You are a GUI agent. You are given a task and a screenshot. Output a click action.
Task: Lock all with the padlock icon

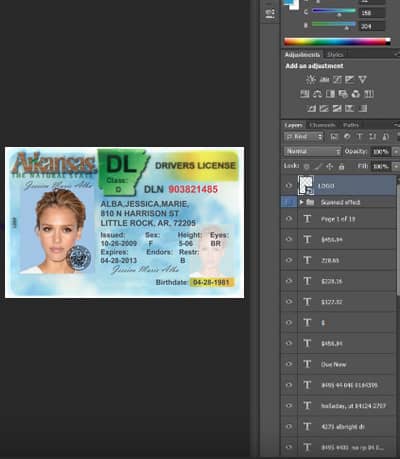coord(341,166)
